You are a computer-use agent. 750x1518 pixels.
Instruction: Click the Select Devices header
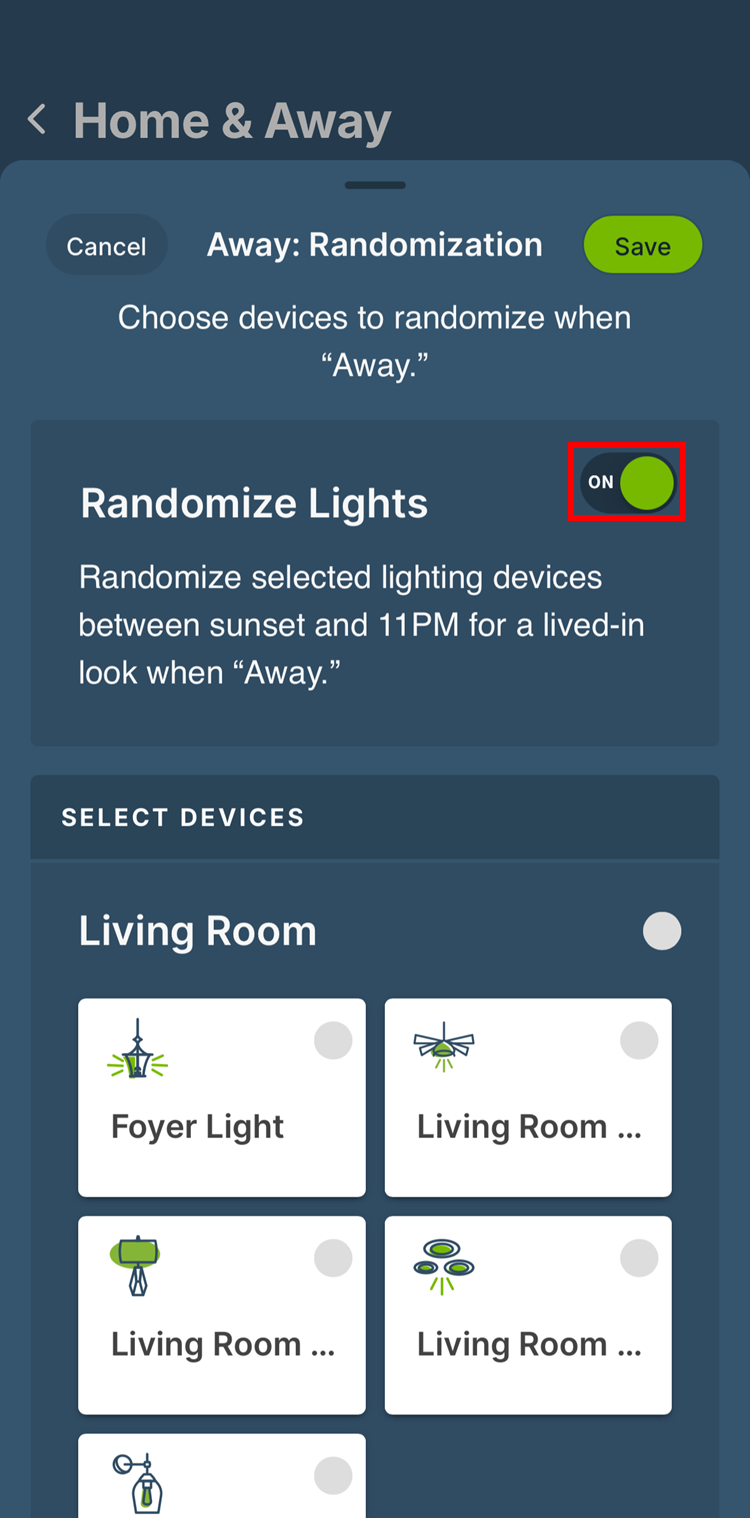pyautogui.click(x=183, y=817)
